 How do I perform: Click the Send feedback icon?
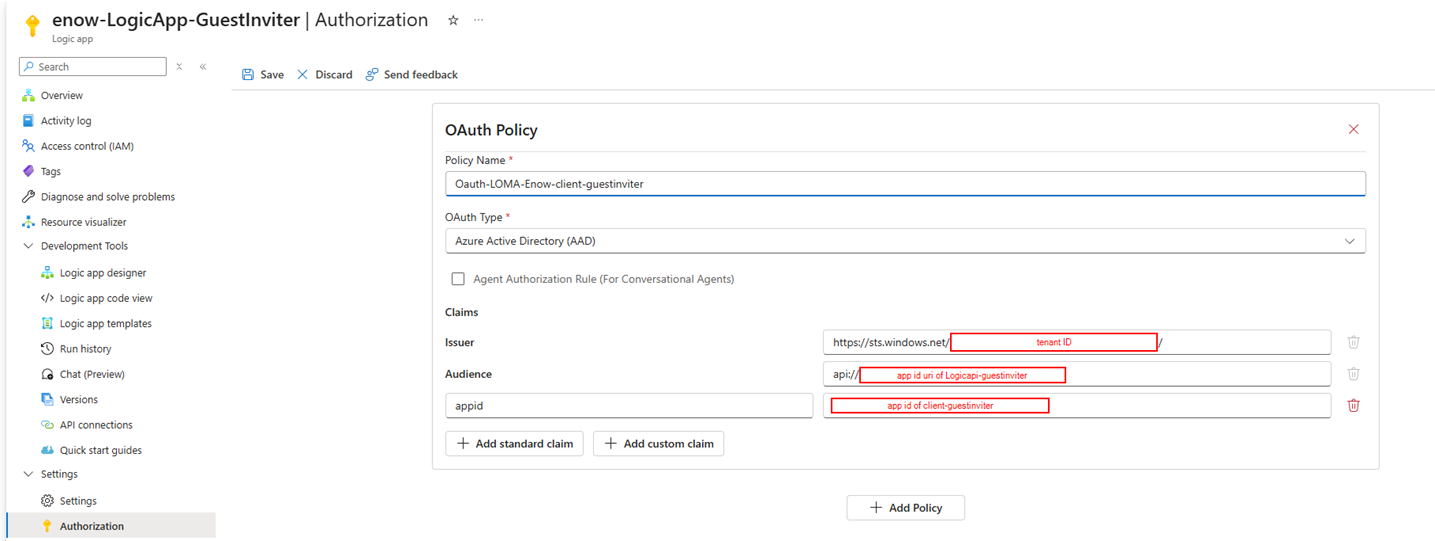click(x=372, y=75)
